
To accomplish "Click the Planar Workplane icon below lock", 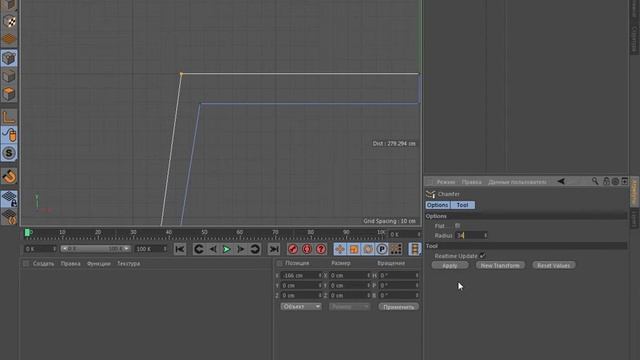I will tap(9, 216).
